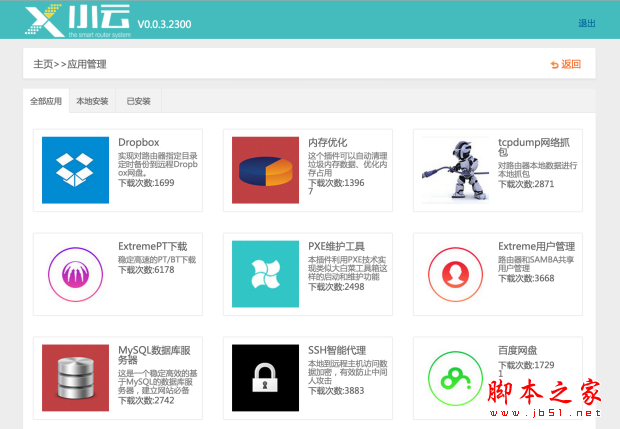Click download count 下载次数:3668
Image resolution: width=620 pixels, height=429 pixels.
[526, 278]
